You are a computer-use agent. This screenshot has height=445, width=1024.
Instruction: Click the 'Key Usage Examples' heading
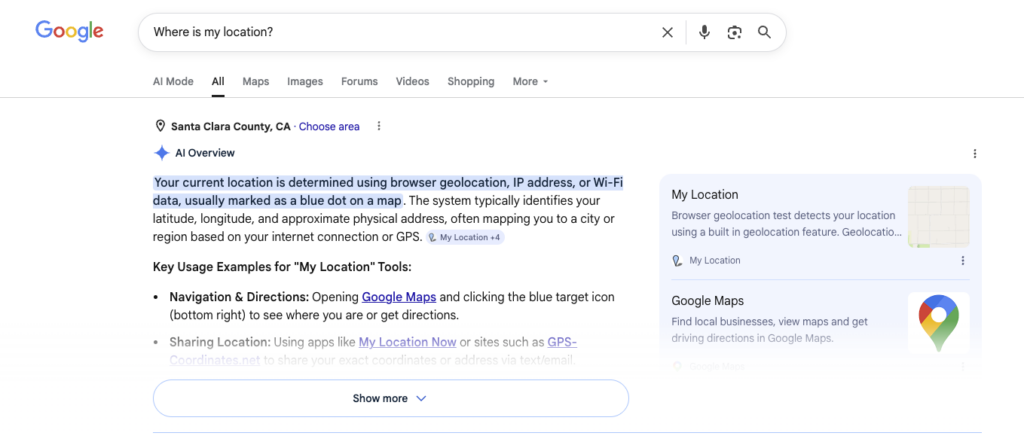tap(282, 267)
